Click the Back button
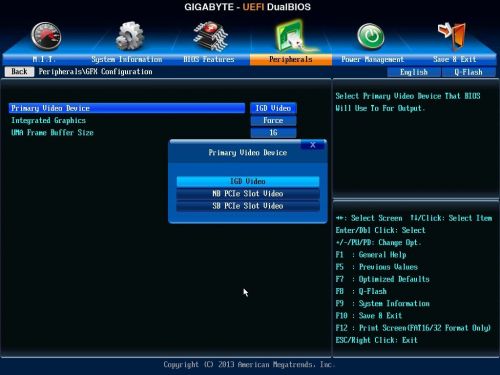This screenshot has height=375, width=500. 19,72
